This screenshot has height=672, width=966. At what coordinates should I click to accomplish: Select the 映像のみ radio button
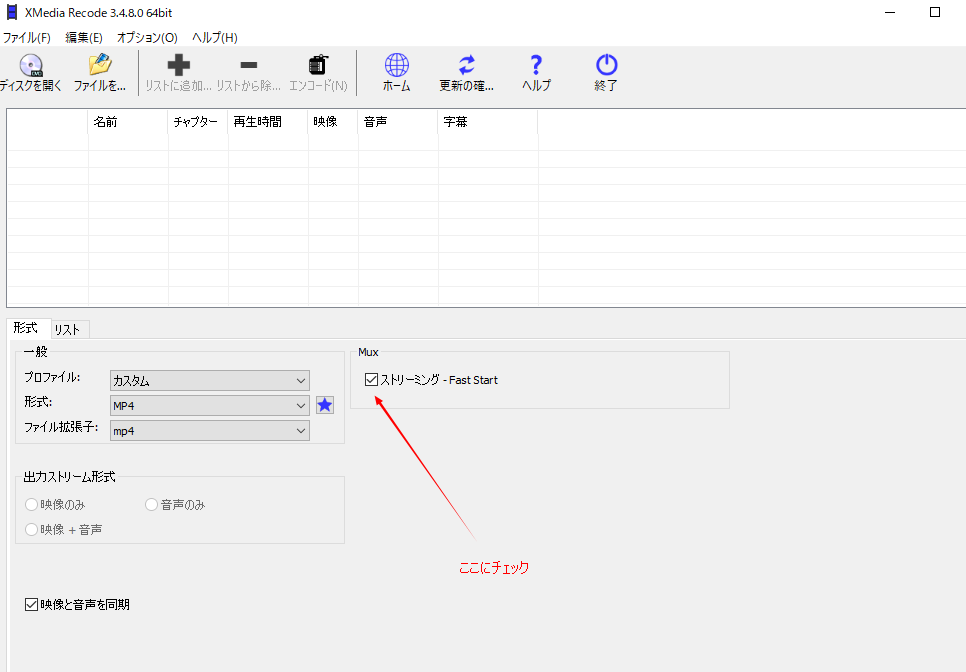tap(32, 505)
